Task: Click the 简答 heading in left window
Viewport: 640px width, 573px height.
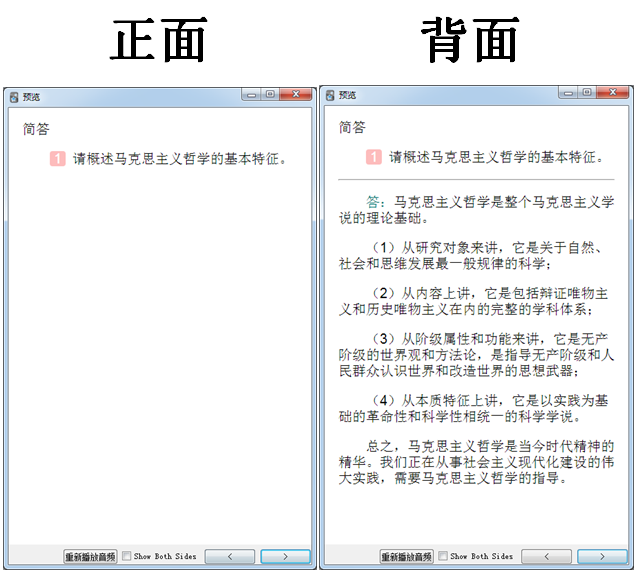Action: click(x=36, y=129)
